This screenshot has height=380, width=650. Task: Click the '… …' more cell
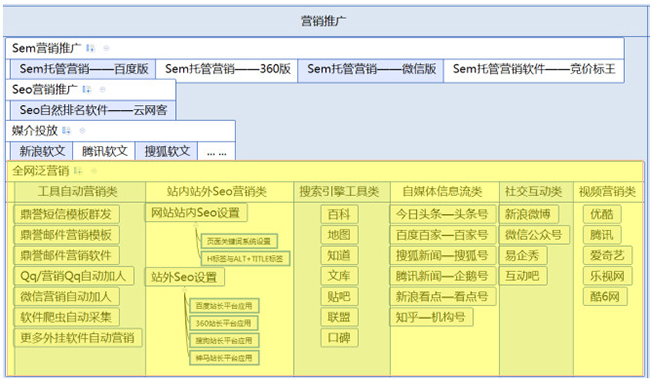pos(216,152)
